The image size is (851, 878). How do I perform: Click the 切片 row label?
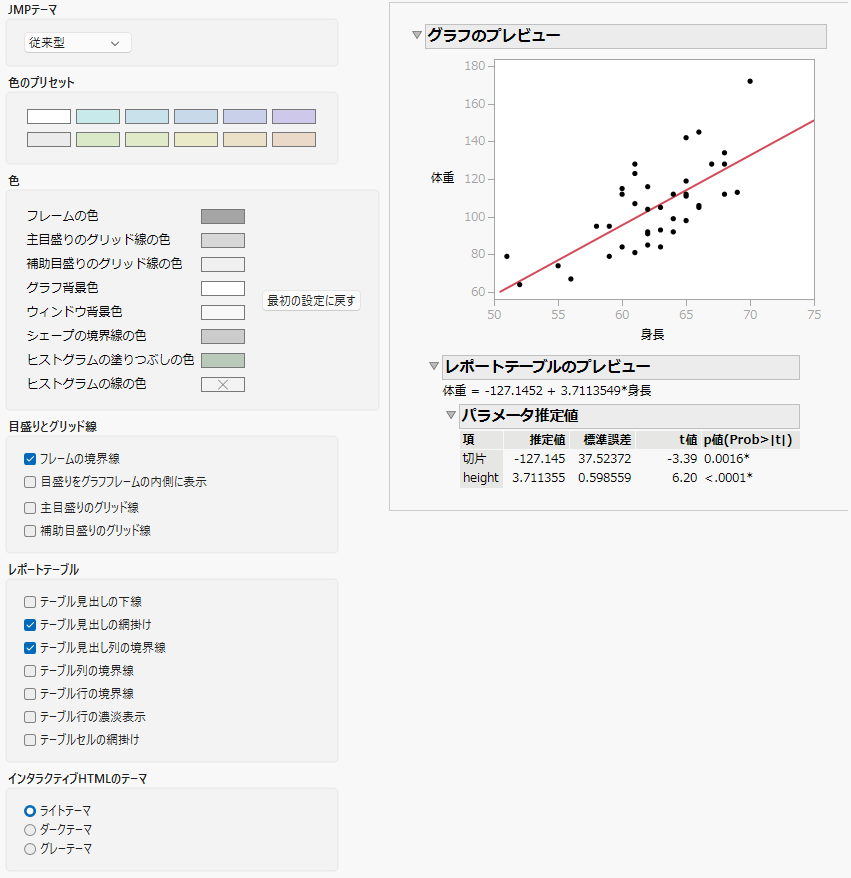(x=474, y=459)
